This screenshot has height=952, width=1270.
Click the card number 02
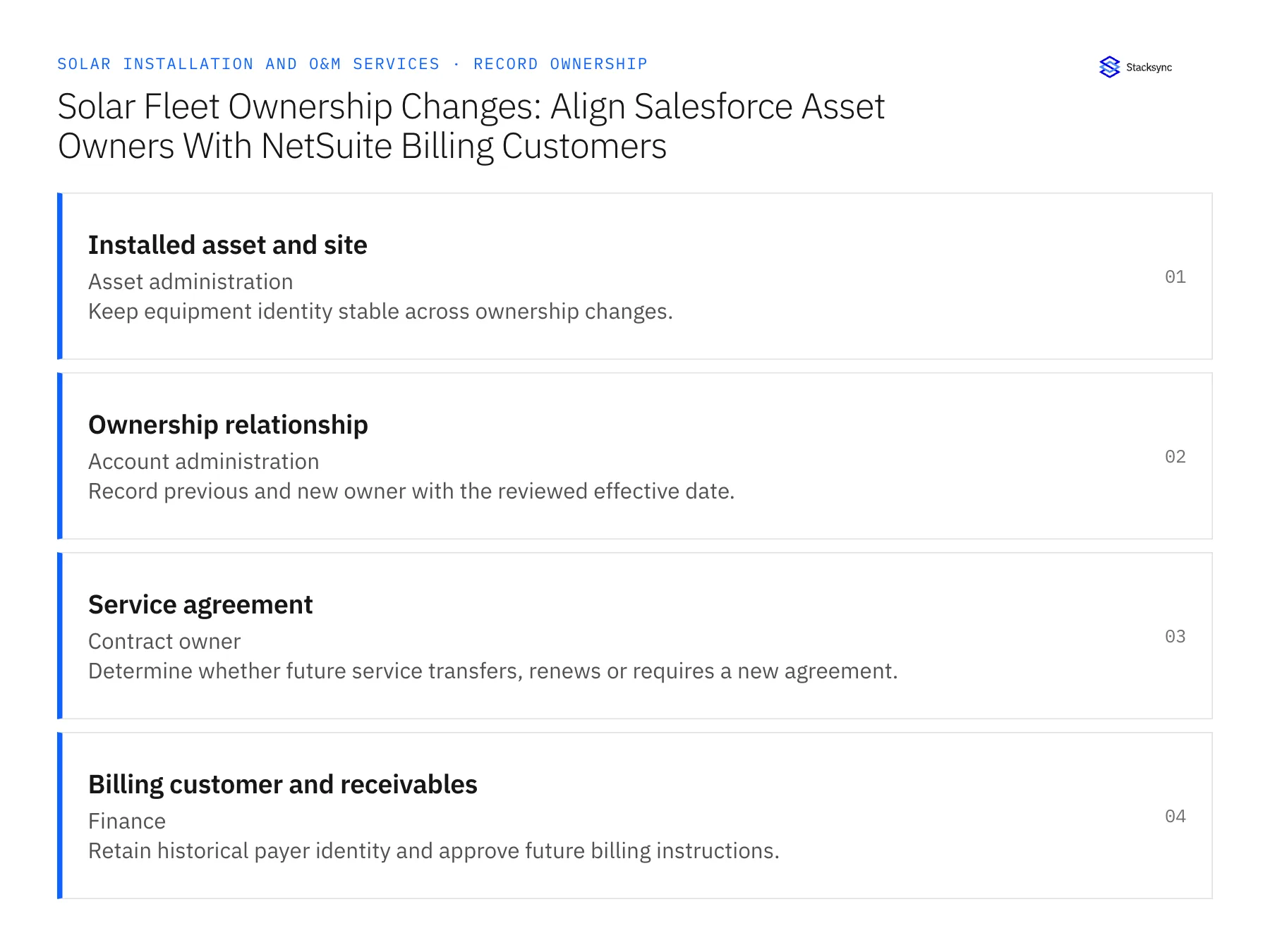tap(1175, 456)
